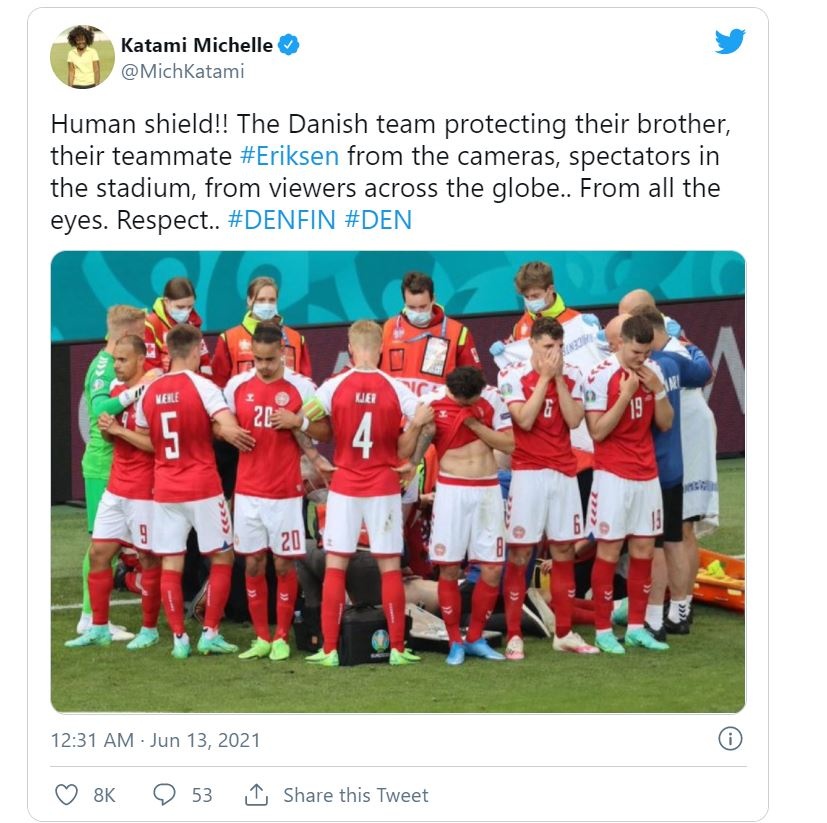This screenshot has height=823, width=827.
Task: Click the Katami Michelle display name
Action: [x=197, y=45]
